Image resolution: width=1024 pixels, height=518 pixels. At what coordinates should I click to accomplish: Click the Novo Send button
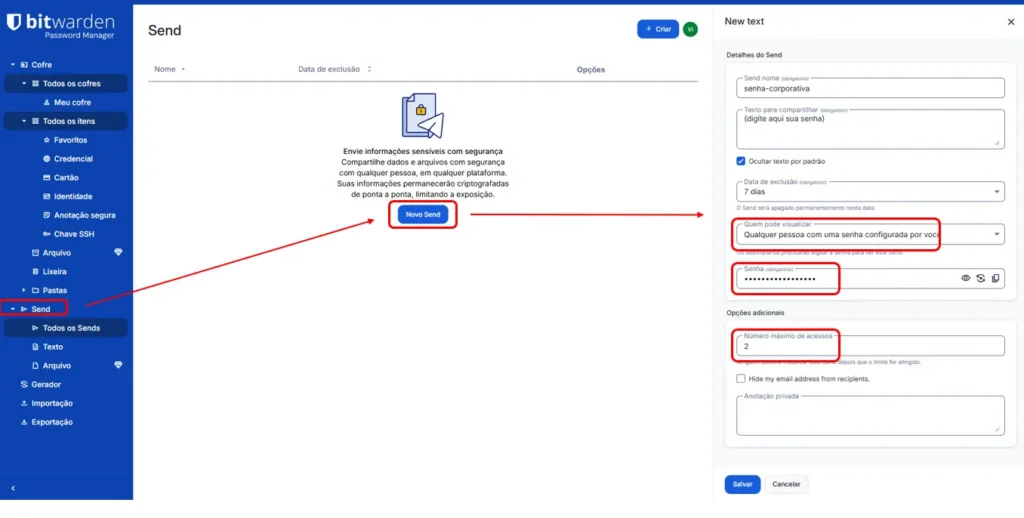(x=423, y=215)
